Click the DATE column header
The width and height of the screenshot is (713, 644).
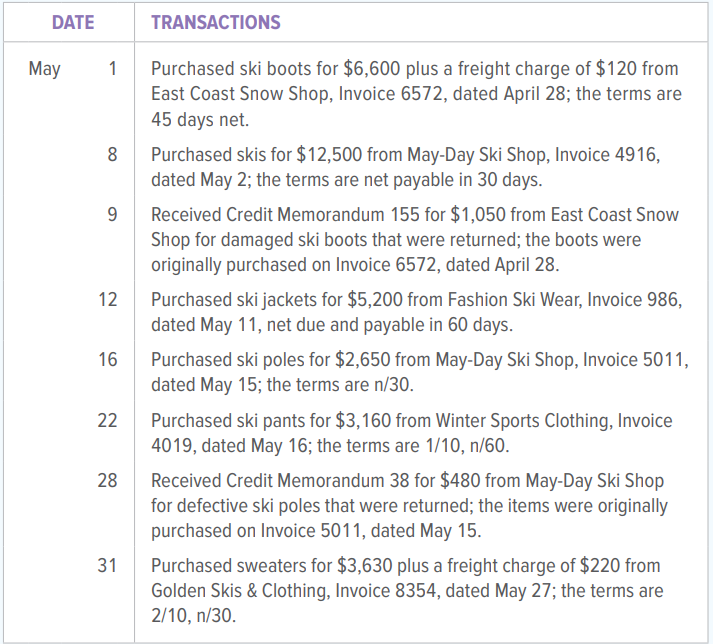(73, 22)
